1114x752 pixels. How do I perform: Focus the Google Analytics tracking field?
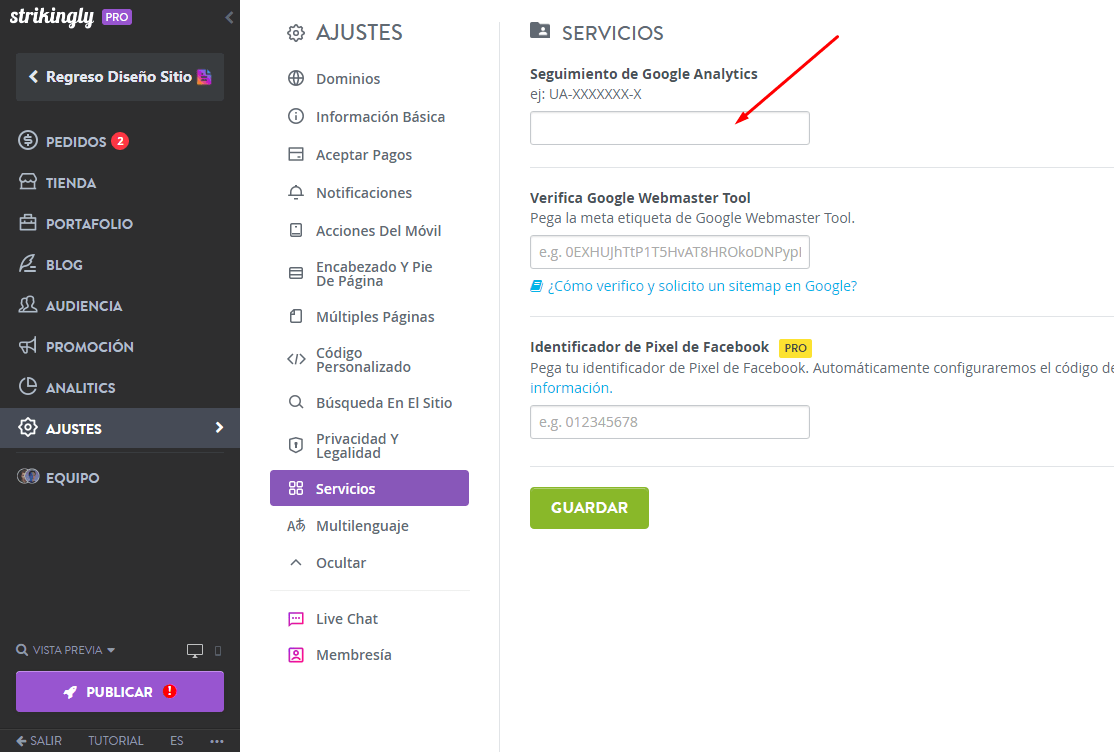[669, 128]
